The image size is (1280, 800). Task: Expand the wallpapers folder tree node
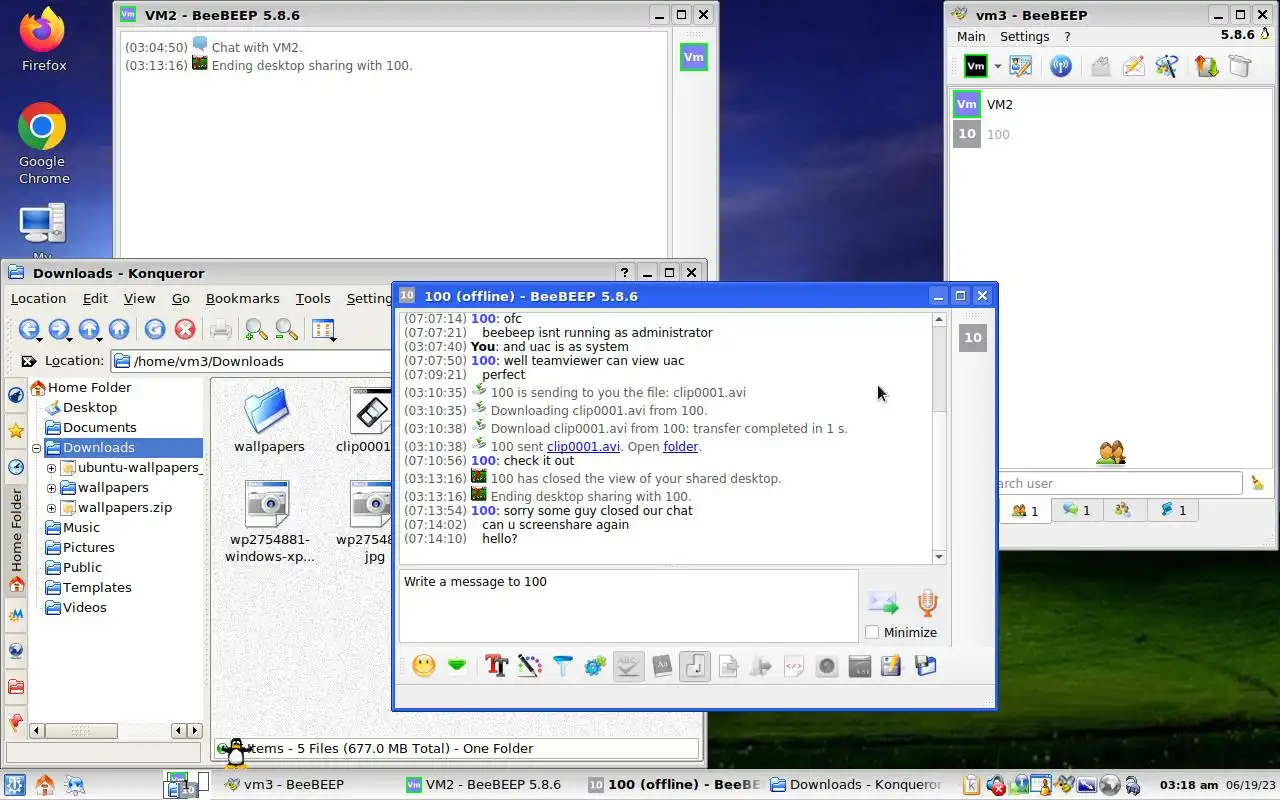point(52,487)
